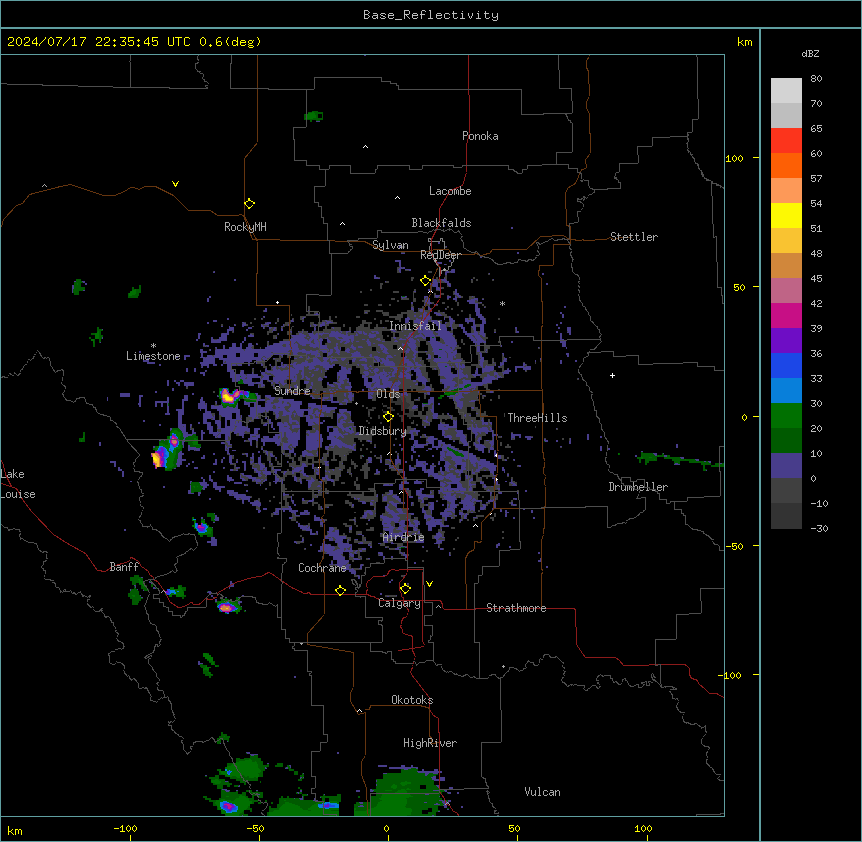This screenshot has height=842, width=862.
Task: Click the Okotoks label
Action: [x=412, y=700]
